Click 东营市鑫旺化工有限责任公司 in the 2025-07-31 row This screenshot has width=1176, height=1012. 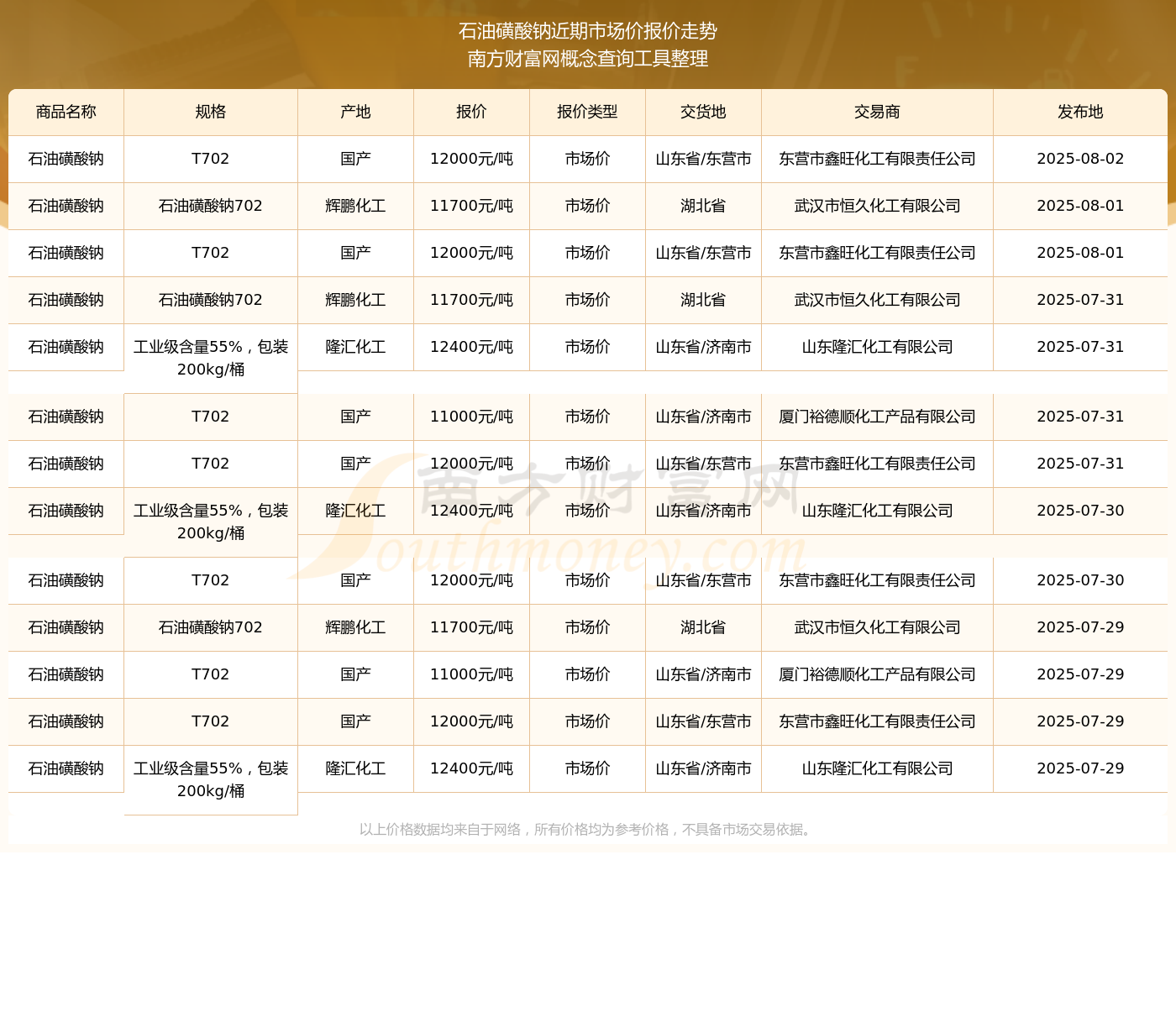(x=877, y=464)
